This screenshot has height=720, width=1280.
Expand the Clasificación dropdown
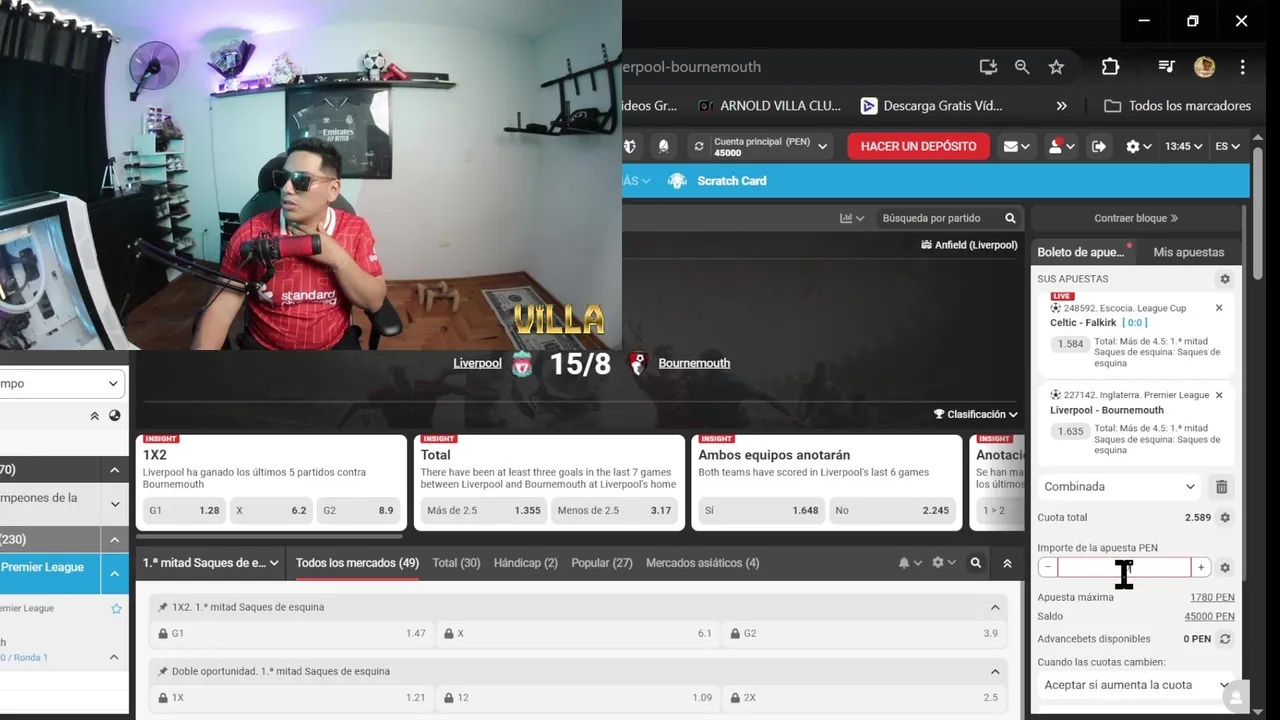(x=976, y=414)
